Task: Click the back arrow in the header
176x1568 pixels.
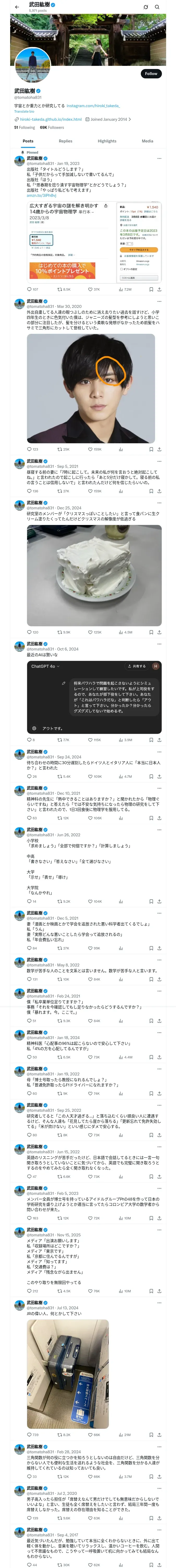Action: click(16, 7)
